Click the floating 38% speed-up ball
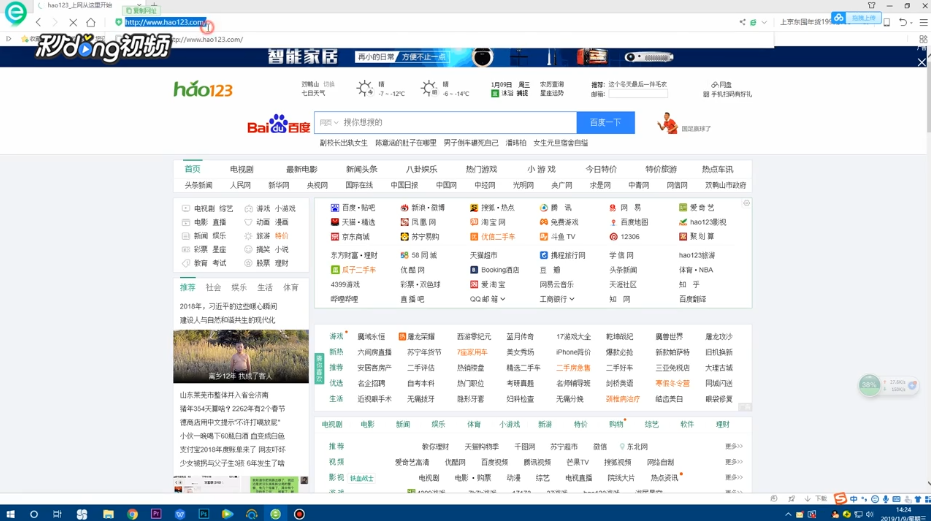 [x=870, y=385]
